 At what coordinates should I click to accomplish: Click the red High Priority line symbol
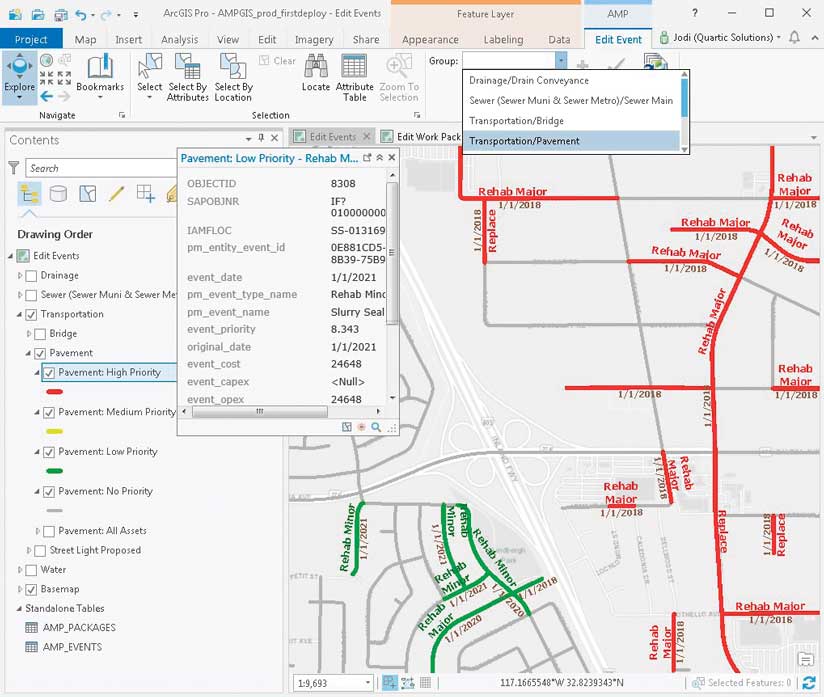[55, 392]
